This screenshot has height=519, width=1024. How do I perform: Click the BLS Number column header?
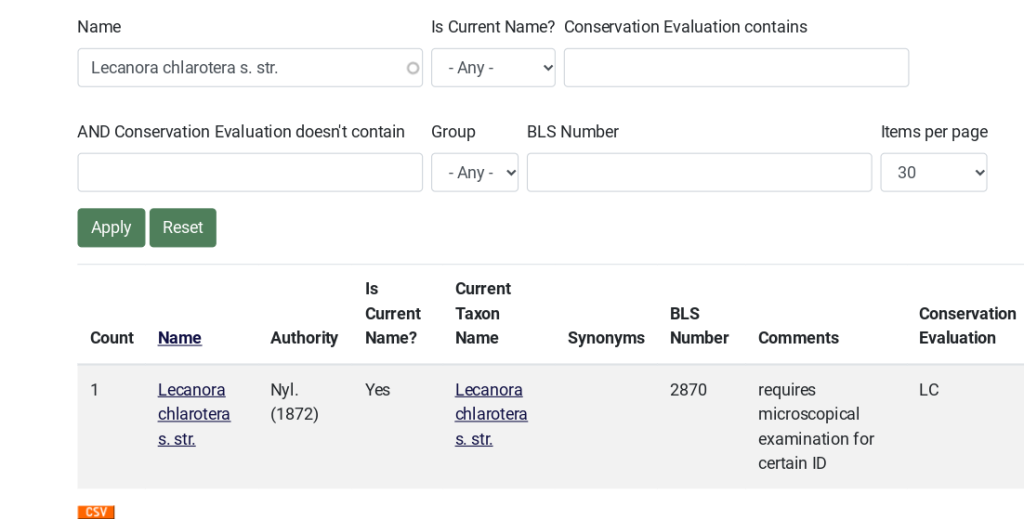(x=699, y=325)
